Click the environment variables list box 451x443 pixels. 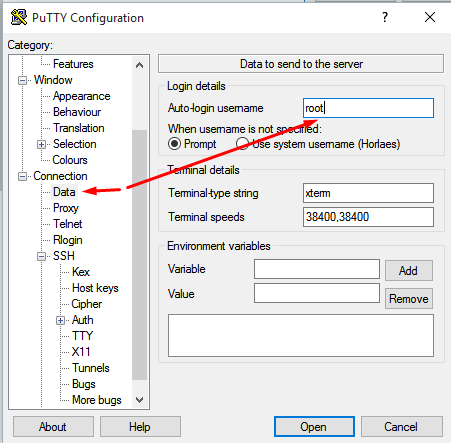click(x=301, y=335)
